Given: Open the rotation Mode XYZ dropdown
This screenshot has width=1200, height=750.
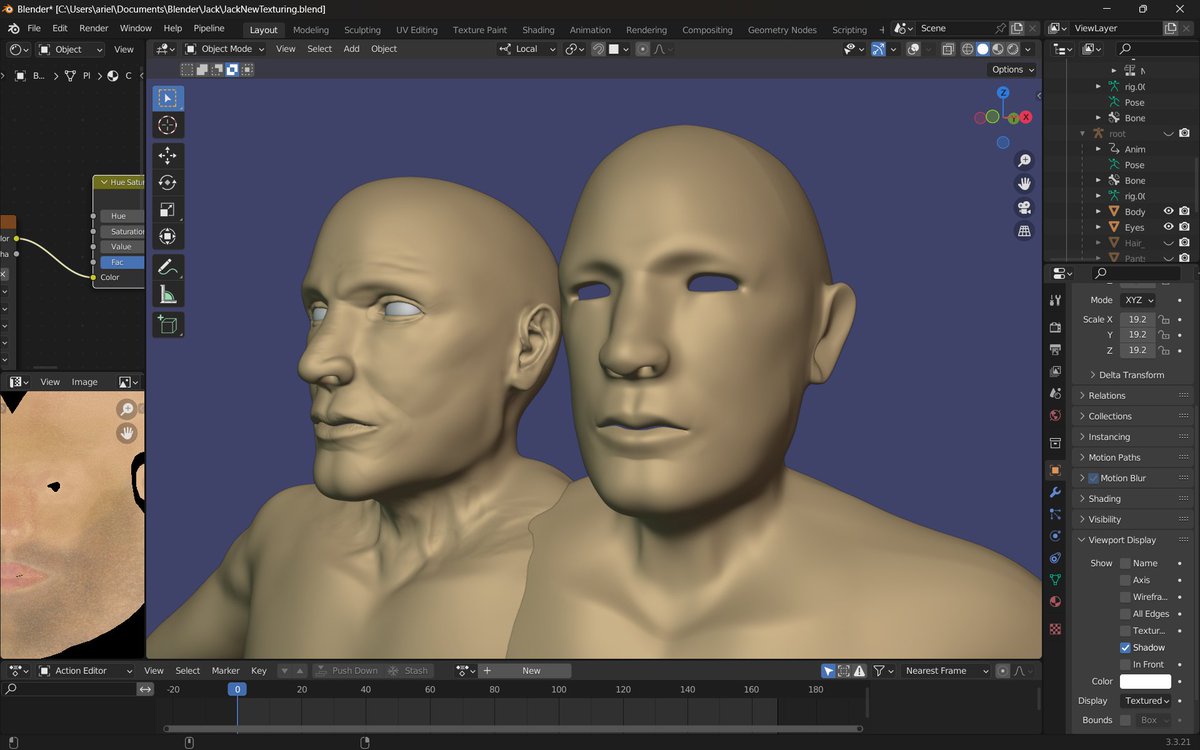Looking at the screenshot, I should pos(1137,300).
